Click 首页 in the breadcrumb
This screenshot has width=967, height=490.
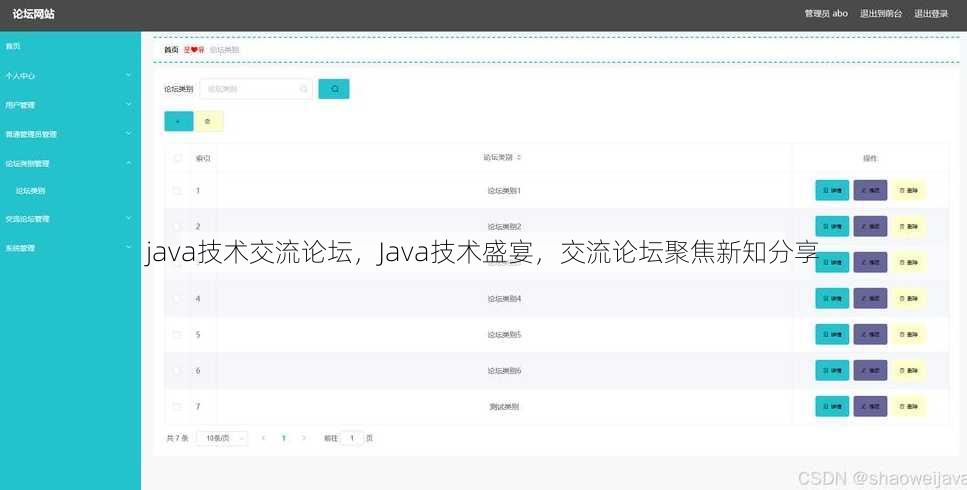point(171,50)
